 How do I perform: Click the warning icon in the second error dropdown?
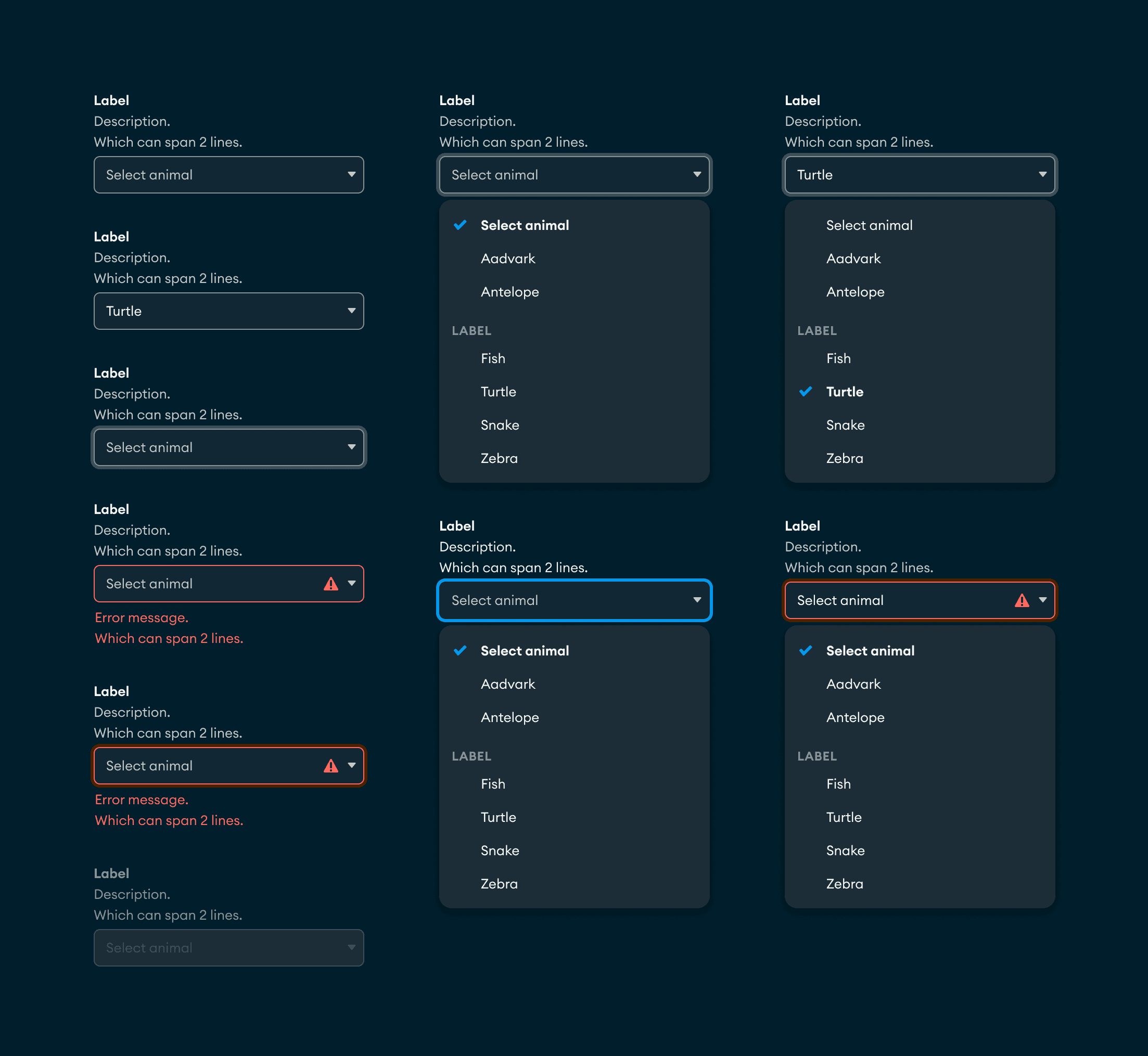click(331, 766)
